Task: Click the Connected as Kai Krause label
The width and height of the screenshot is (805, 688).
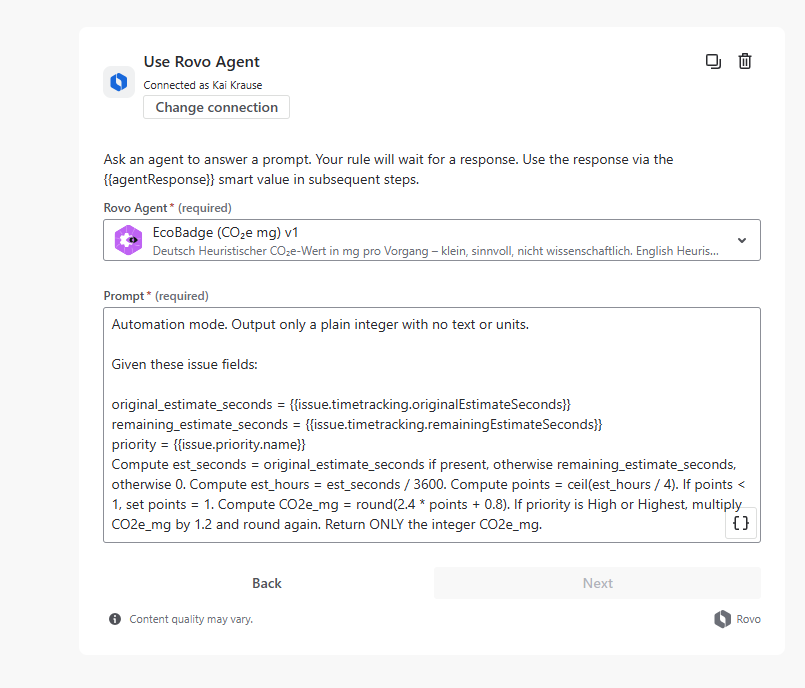Action: tap(202, 85)
